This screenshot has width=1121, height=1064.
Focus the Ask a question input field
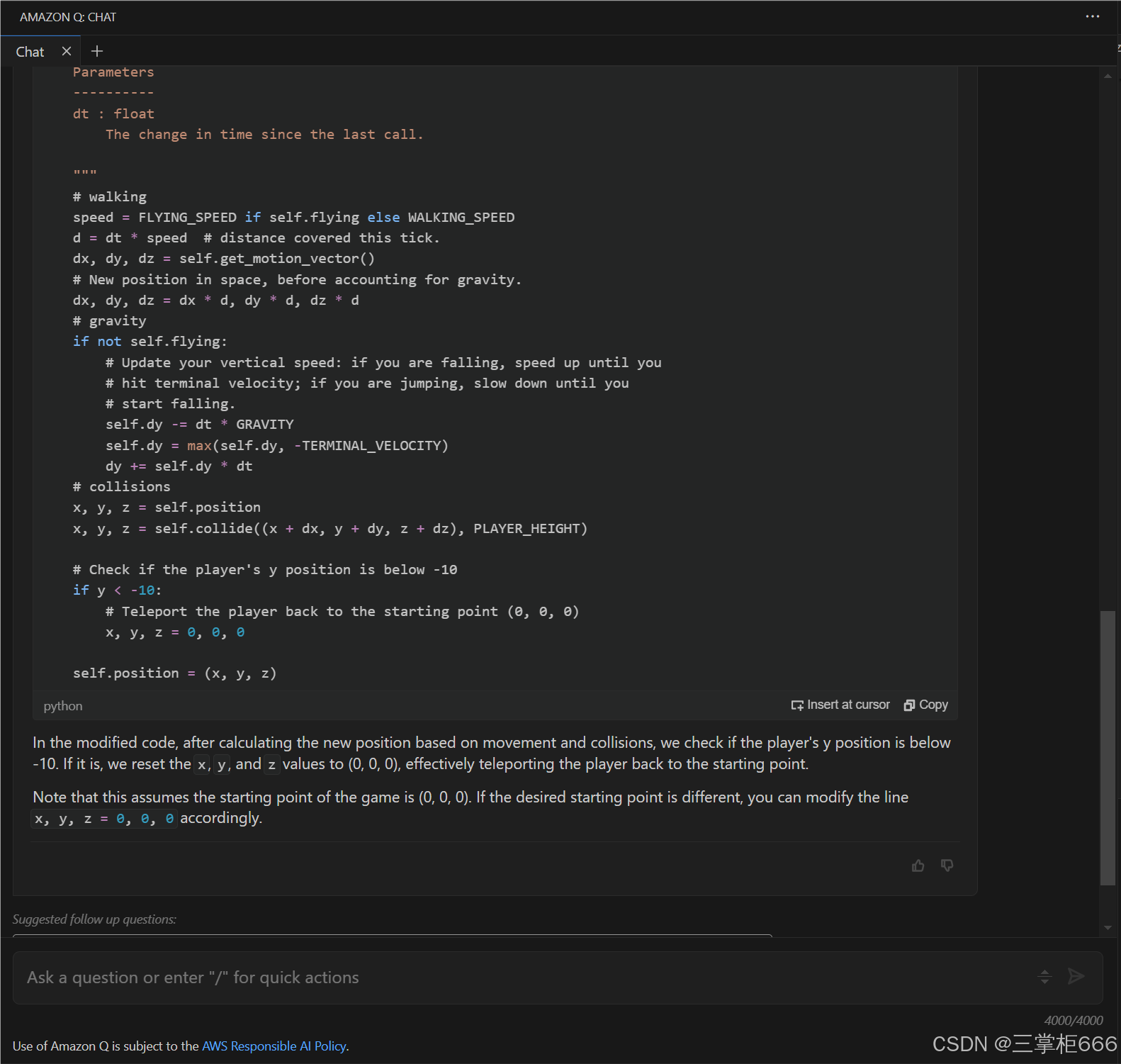click(x=524, y=978)
